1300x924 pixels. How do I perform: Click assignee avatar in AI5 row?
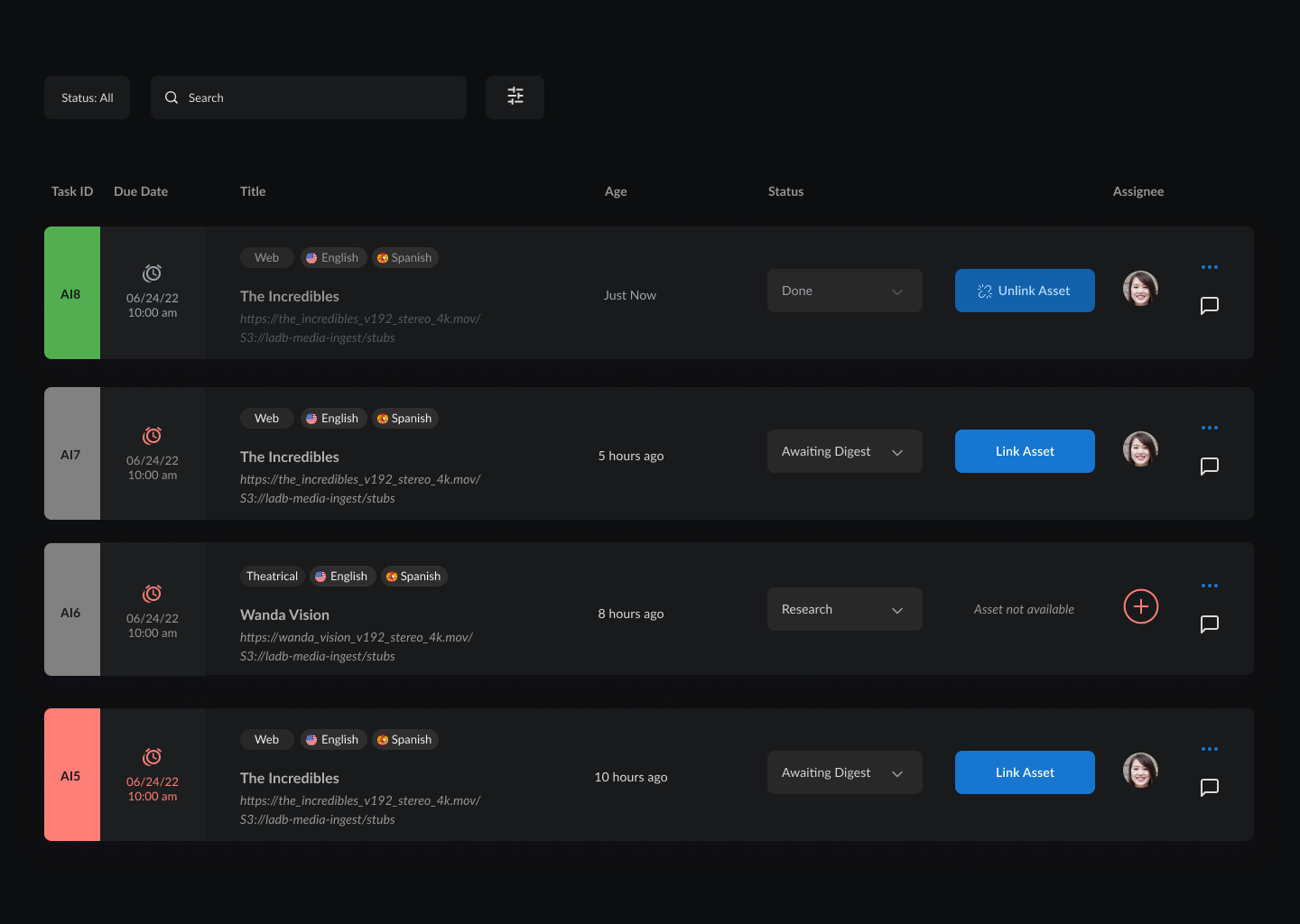coord(1141,771)
